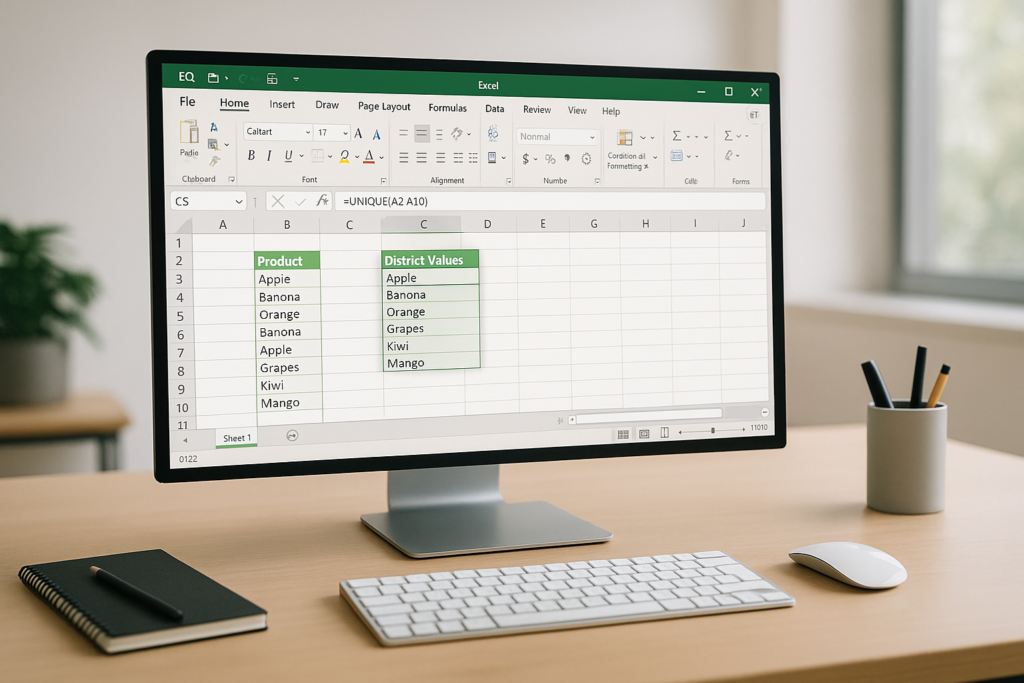Click the Format Painter brush icon
The height and width of the screenshot is (683, 1024).
tap(214, 161)
